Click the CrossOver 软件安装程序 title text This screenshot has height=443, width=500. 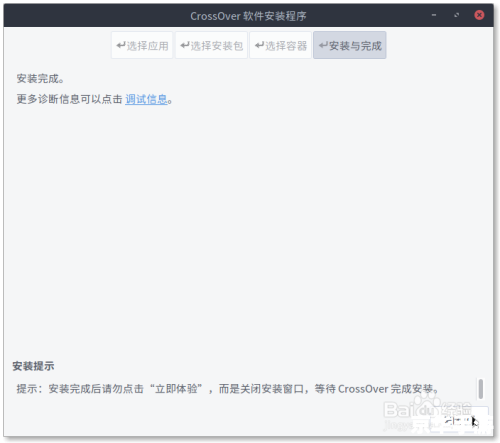pos(248,16)
